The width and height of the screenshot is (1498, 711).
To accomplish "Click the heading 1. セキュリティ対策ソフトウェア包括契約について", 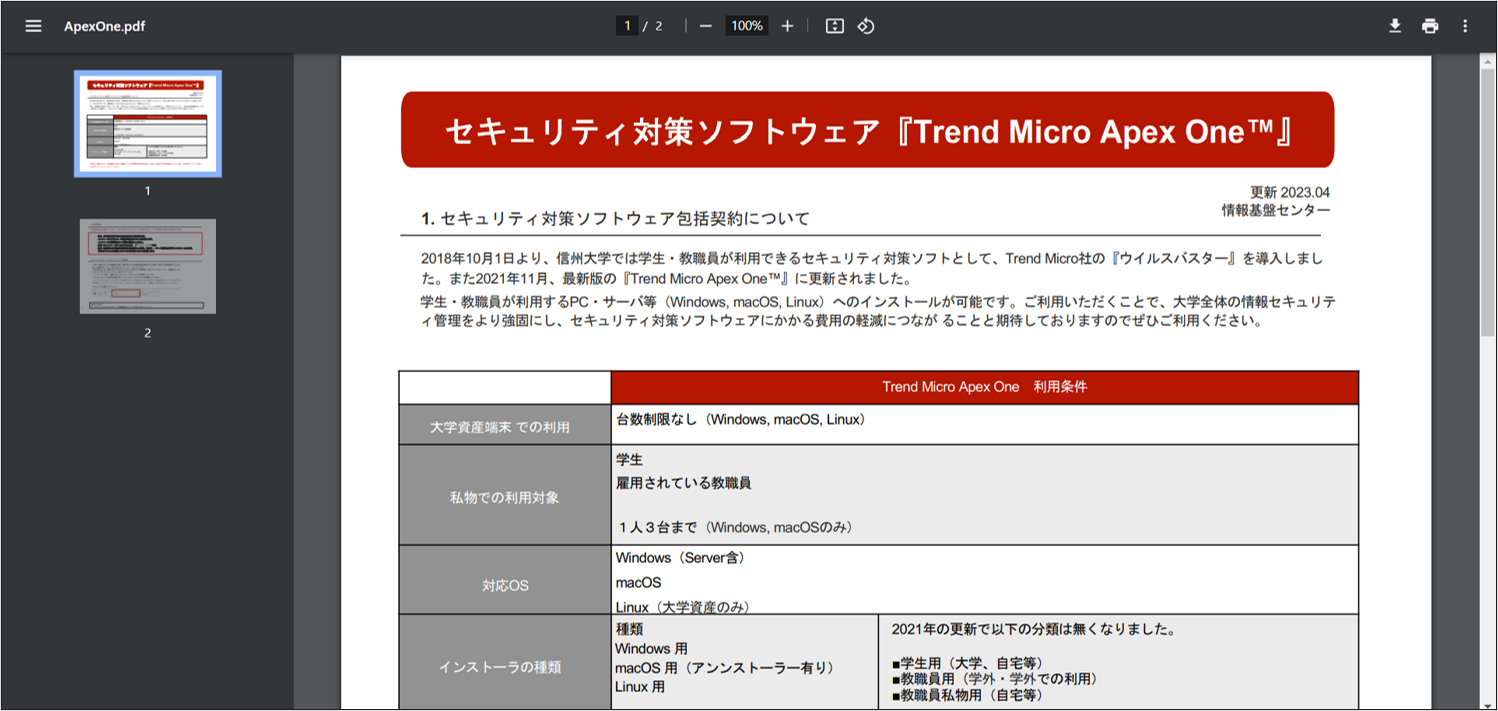I will tap(616, 218).
